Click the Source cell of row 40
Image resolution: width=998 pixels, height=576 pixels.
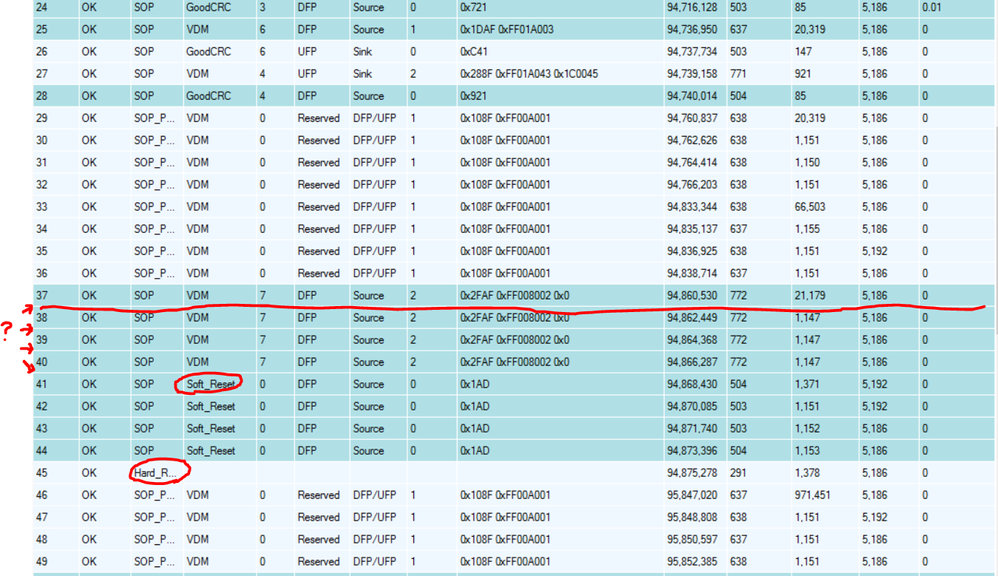371,362
